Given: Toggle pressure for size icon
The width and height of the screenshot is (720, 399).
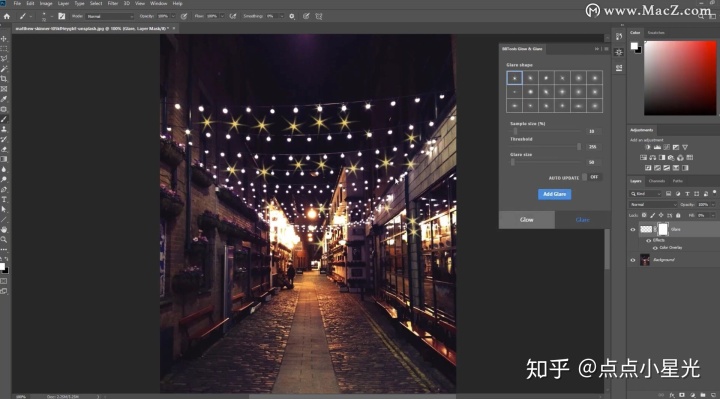Looking at the screenshot, I should click(306, 16).
